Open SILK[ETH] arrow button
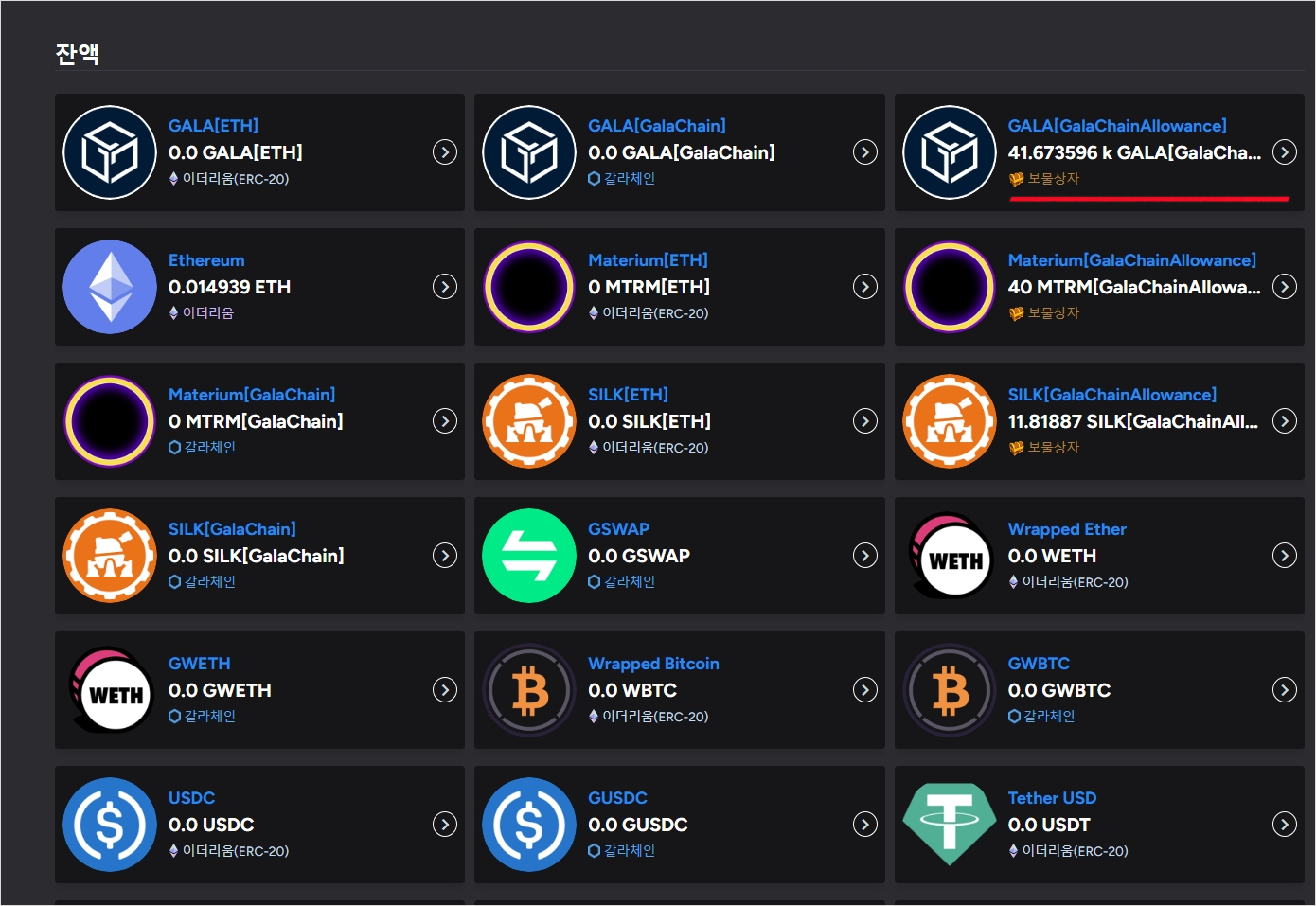Image resolution: width=1316 pixels, height=906 pixels. (865, 421)
